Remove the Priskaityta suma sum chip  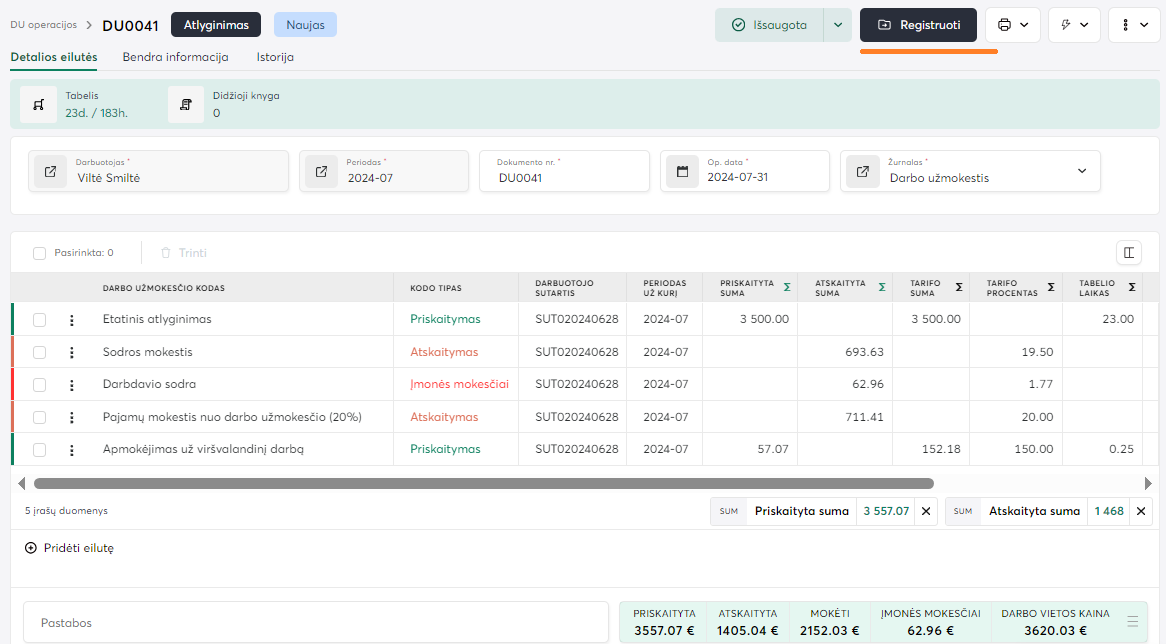tap(925, 511)
